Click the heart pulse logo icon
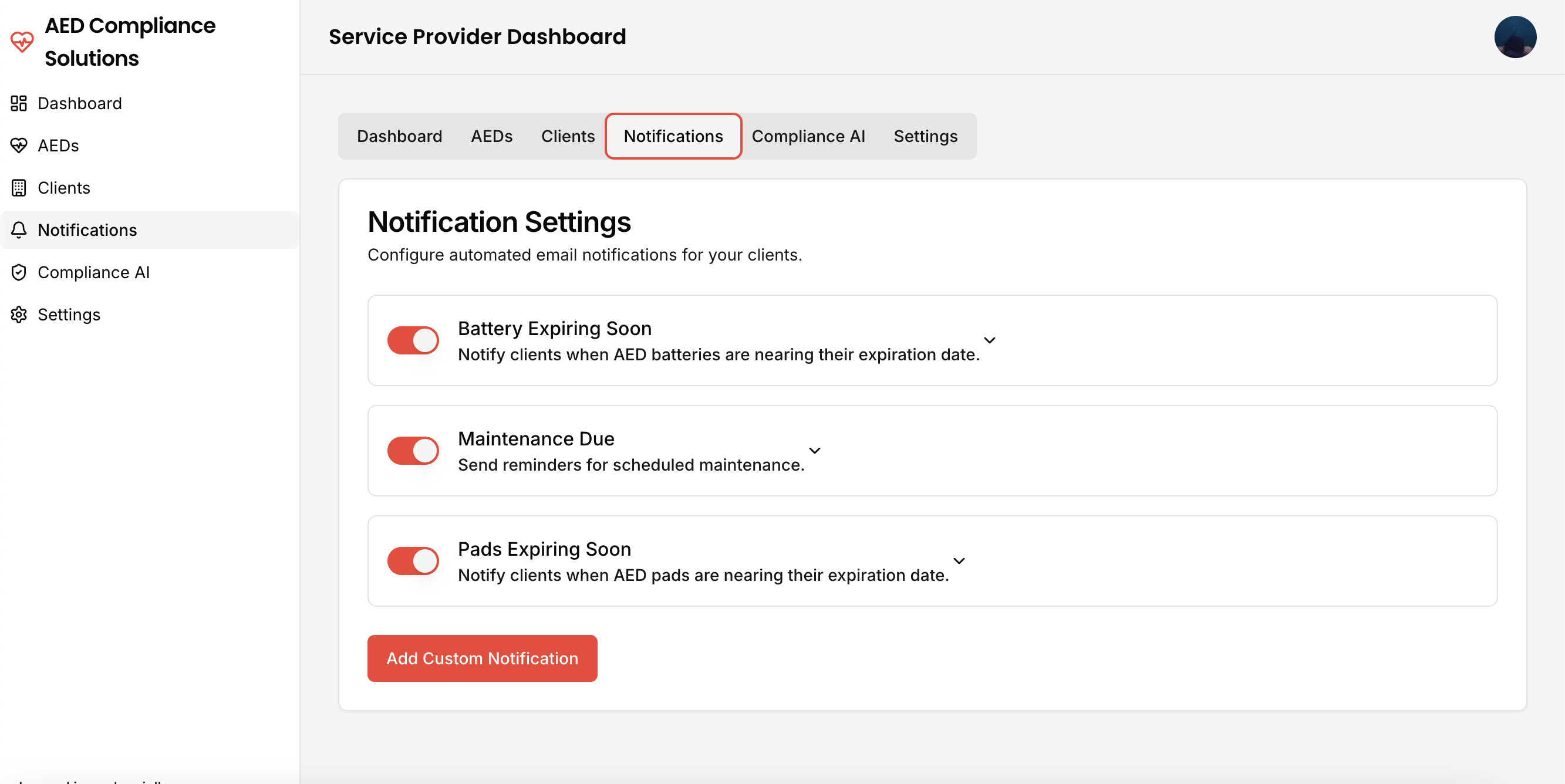 click(x=22, y=42)
